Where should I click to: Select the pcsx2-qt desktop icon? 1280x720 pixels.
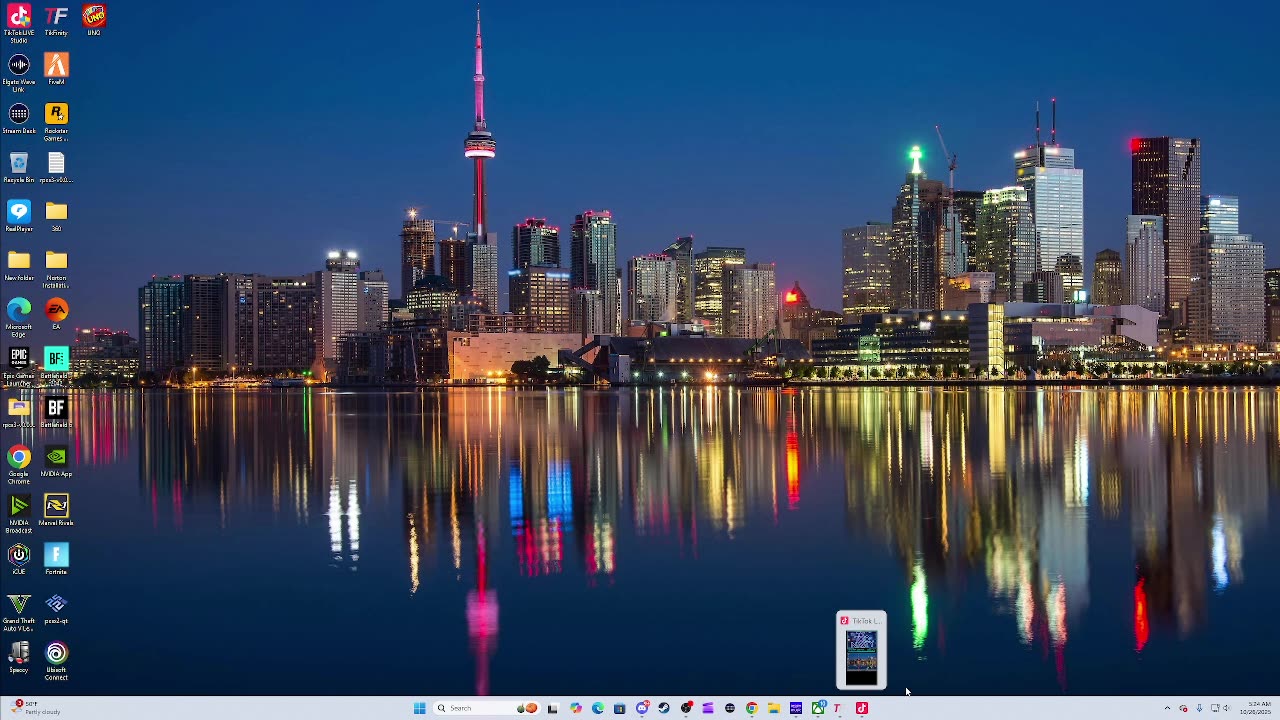click(x=56, y=608)
